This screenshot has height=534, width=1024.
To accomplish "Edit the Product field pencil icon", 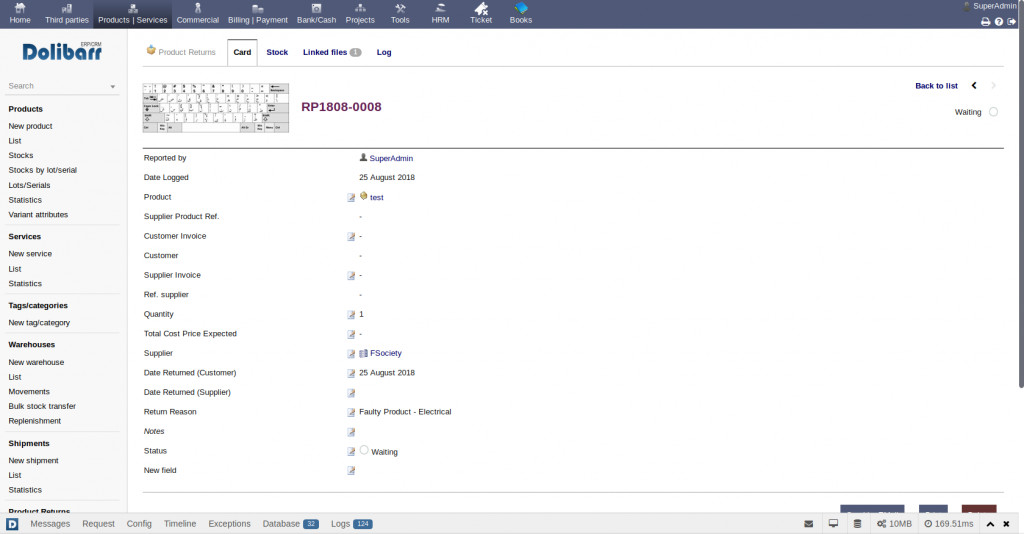I will tap(351, 197).
